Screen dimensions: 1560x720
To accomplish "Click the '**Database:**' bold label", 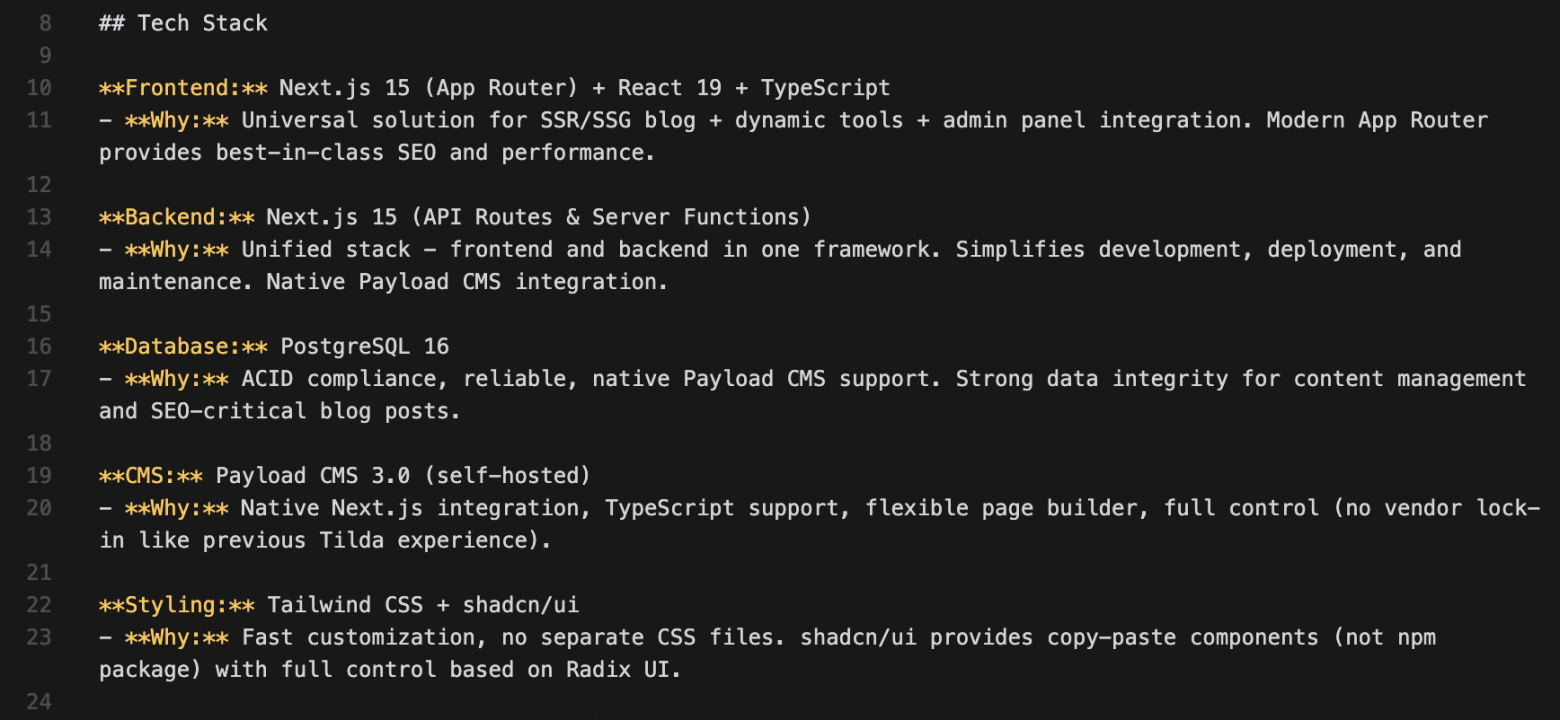I will click(183, 347).
